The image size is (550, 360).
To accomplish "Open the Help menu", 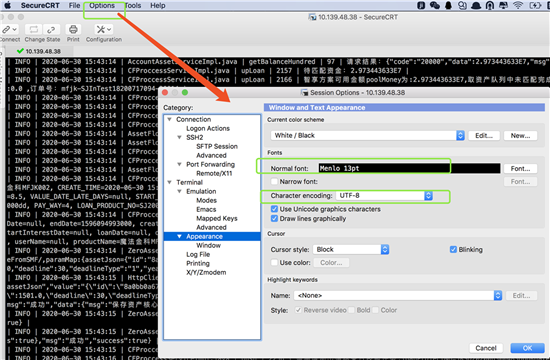I will (x=158, y=5).
